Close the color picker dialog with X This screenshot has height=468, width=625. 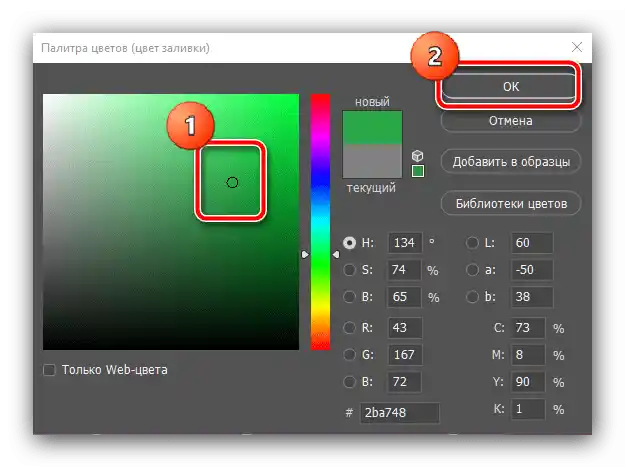577,47
